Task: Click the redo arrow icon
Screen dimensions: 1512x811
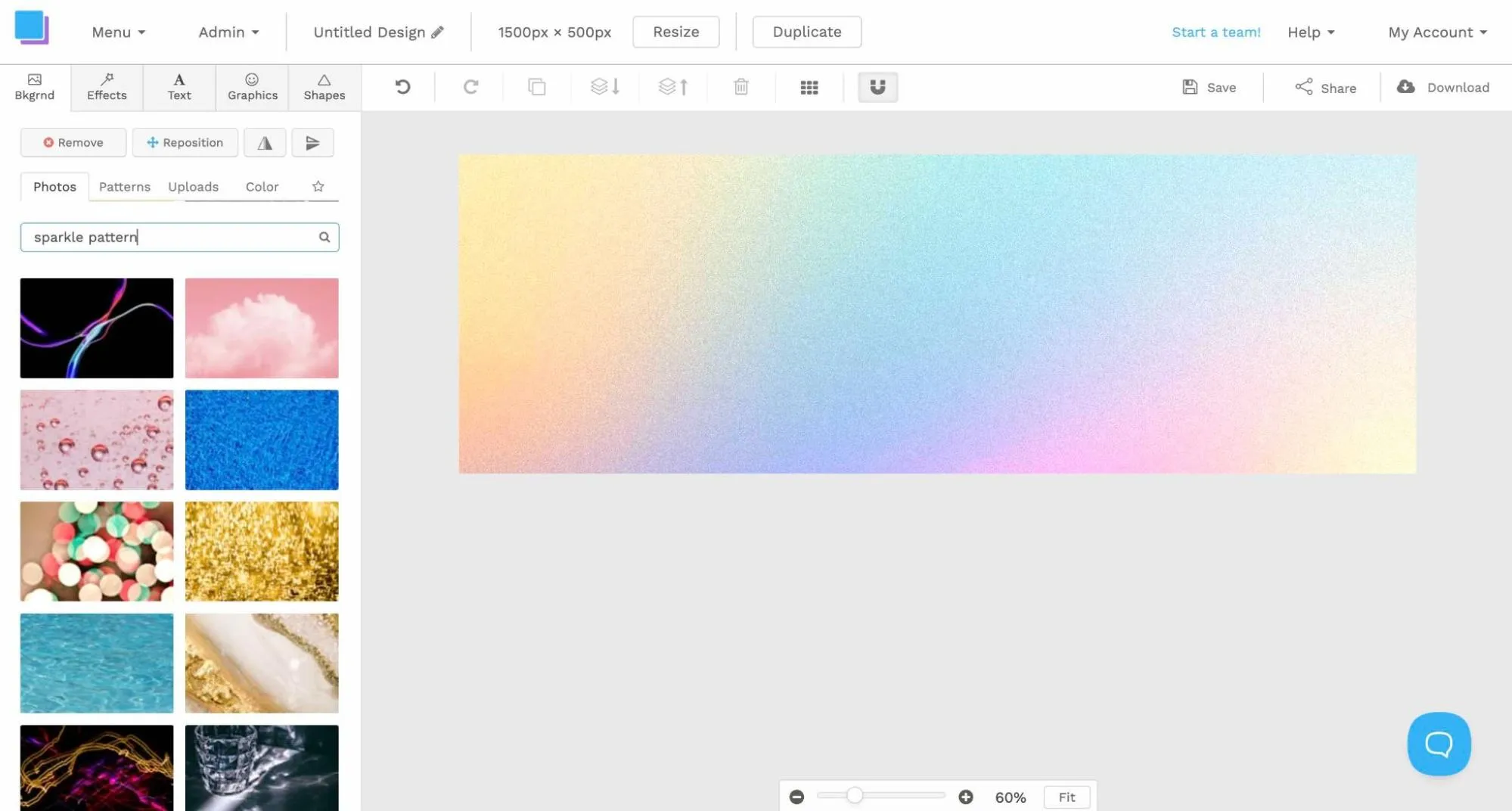Action: click(470, 87)
